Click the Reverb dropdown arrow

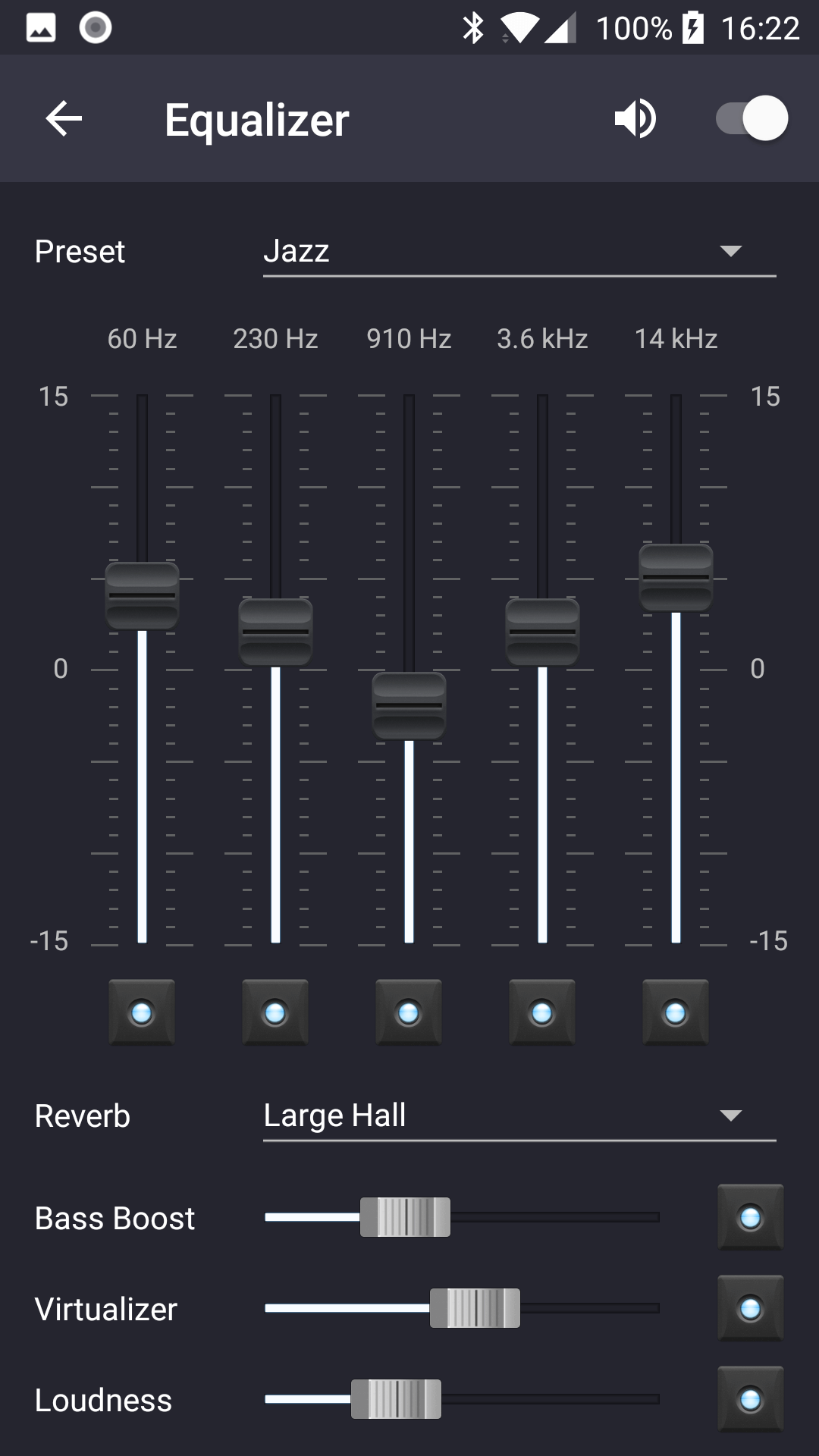click(730, 1116)
